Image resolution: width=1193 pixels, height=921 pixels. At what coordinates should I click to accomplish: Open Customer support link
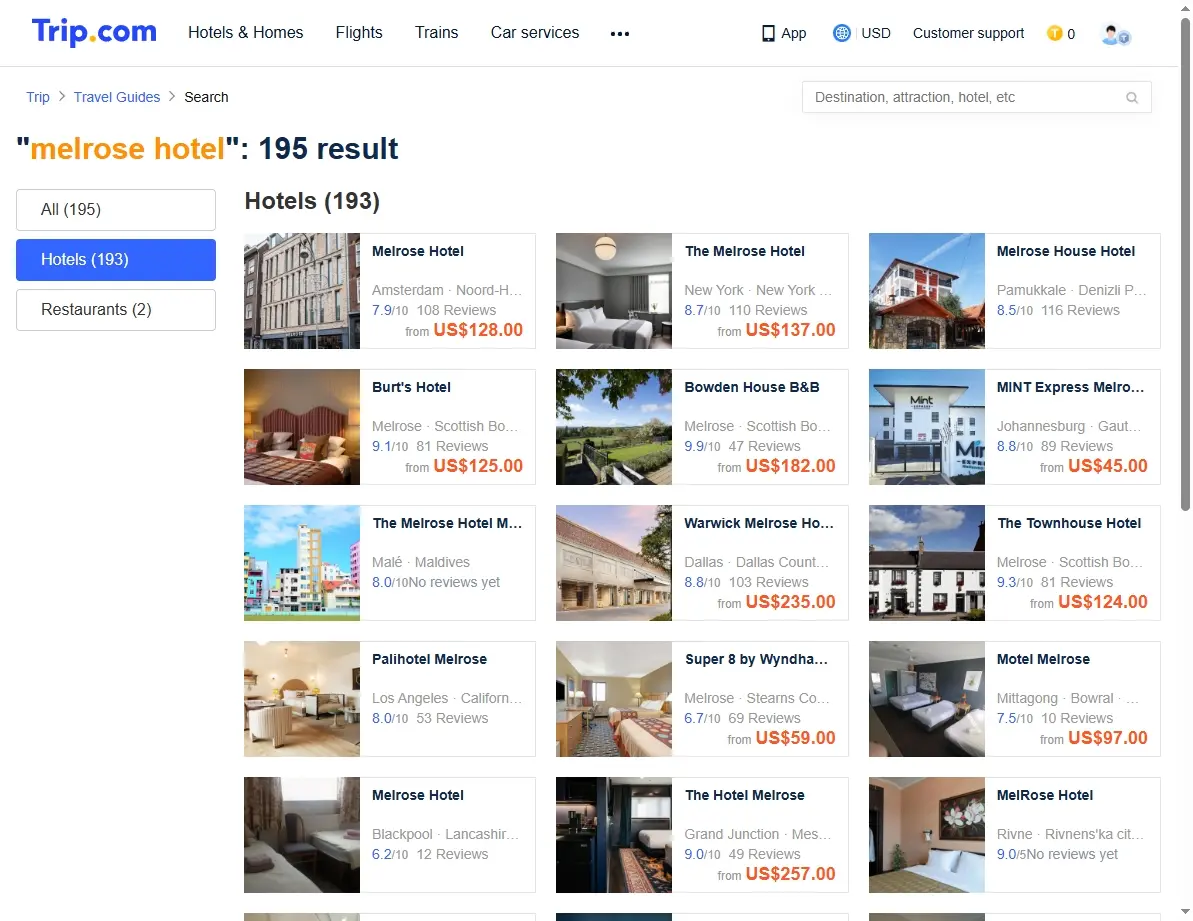[x=969, y=33]
